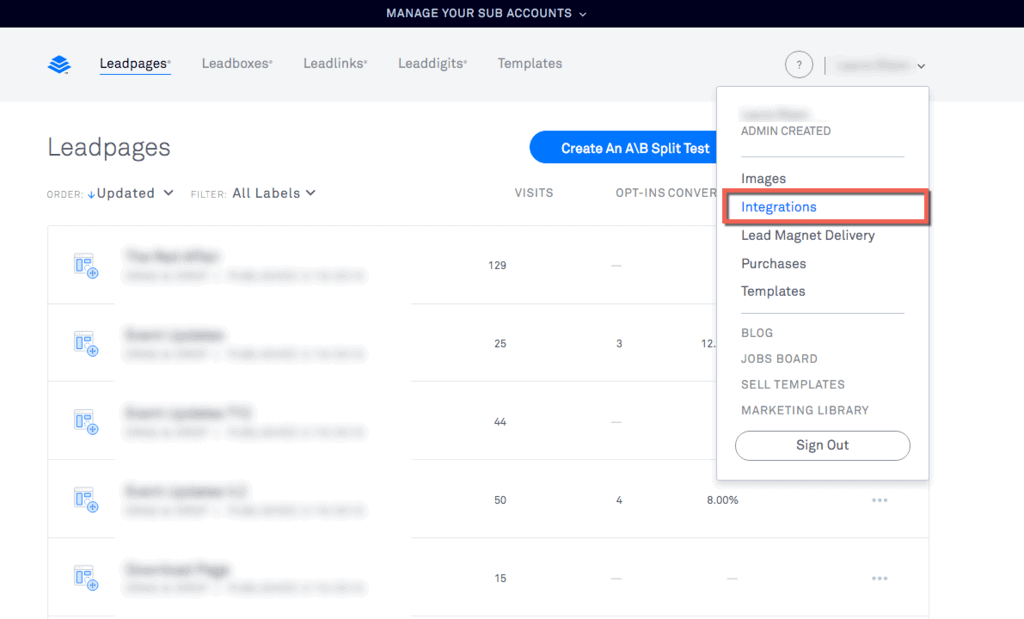
Task: Switch to the Leadboxes tab
Action: (x=236, y=63)
